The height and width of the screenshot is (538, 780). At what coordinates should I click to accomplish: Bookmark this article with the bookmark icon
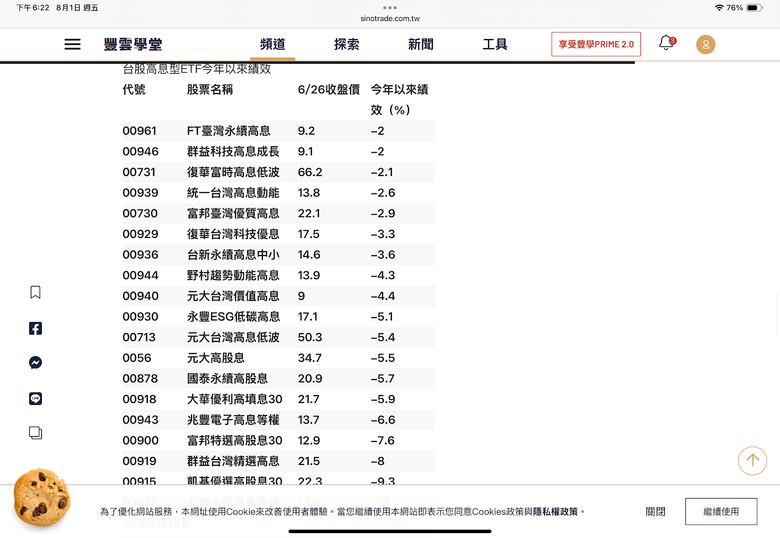coord(35,292)
